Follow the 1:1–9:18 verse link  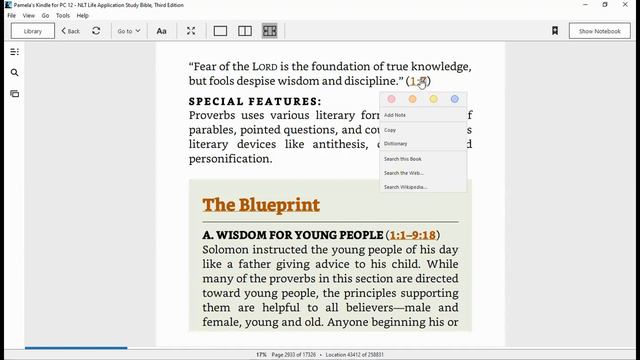pyautogui.click(x=413, y=235)
